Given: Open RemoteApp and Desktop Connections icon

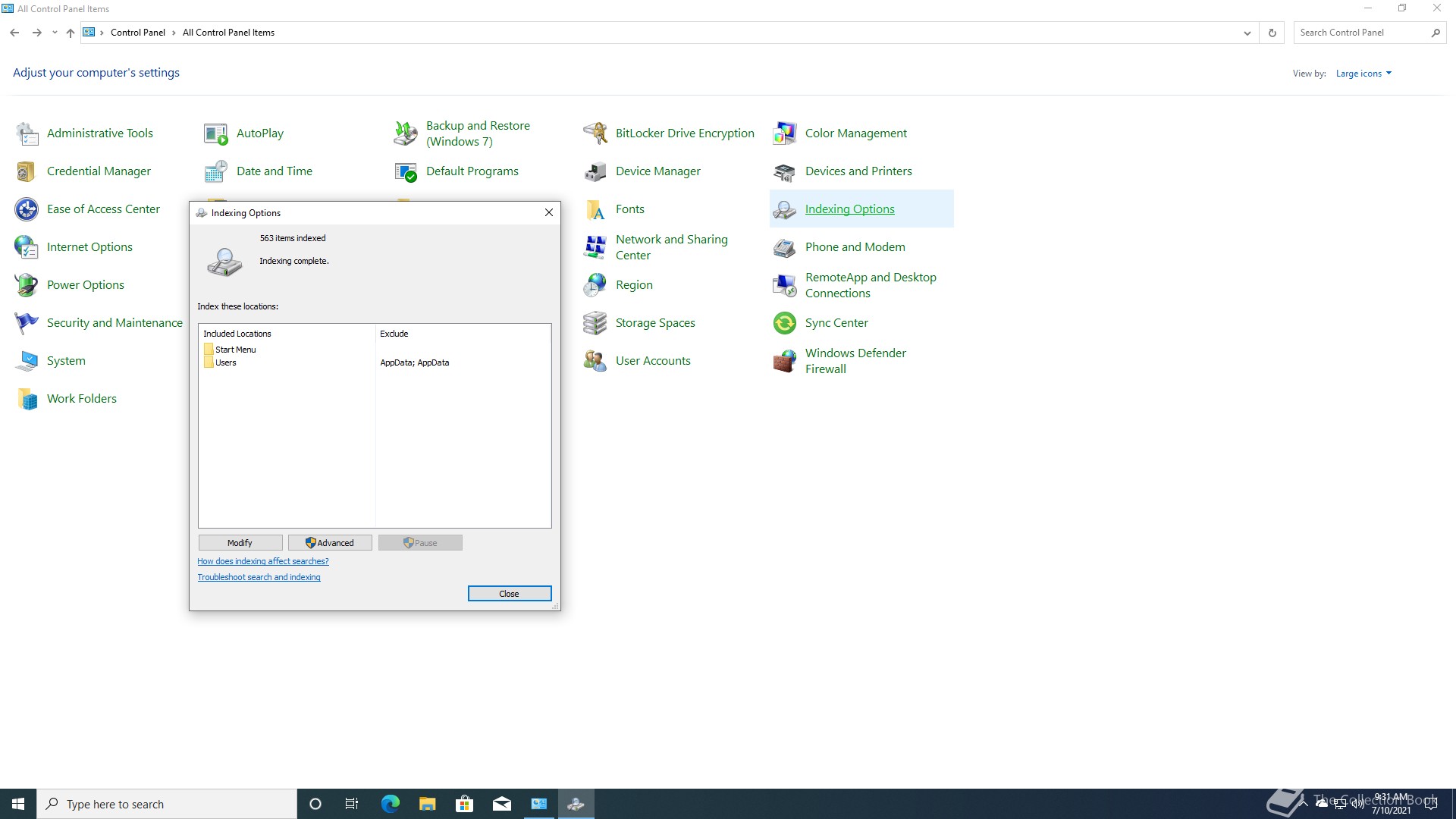Looking at the screenshot, I should coord(785,285).
